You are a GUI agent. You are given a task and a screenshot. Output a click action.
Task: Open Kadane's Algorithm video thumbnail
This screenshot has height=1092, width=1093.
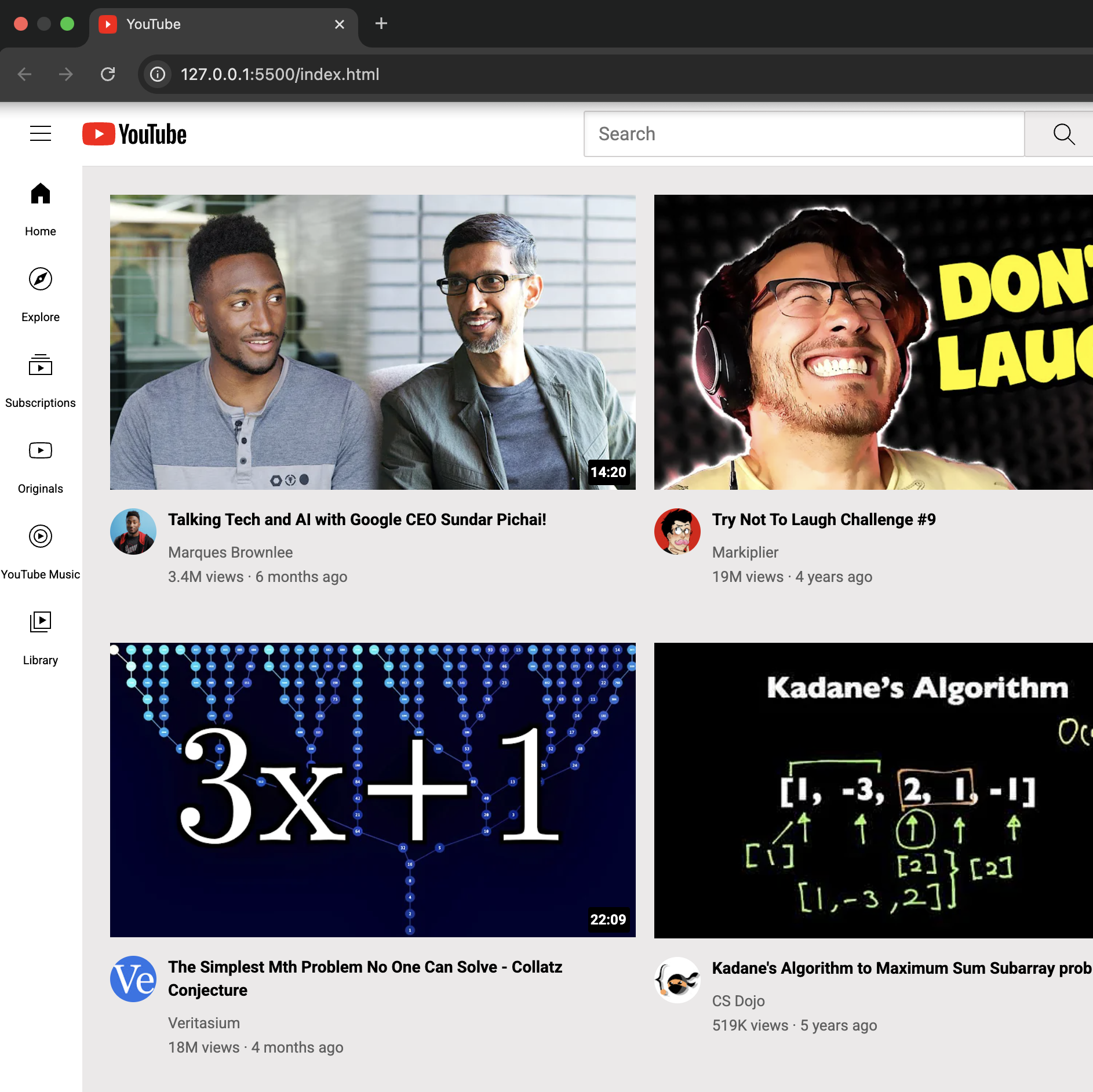point(873,790)
